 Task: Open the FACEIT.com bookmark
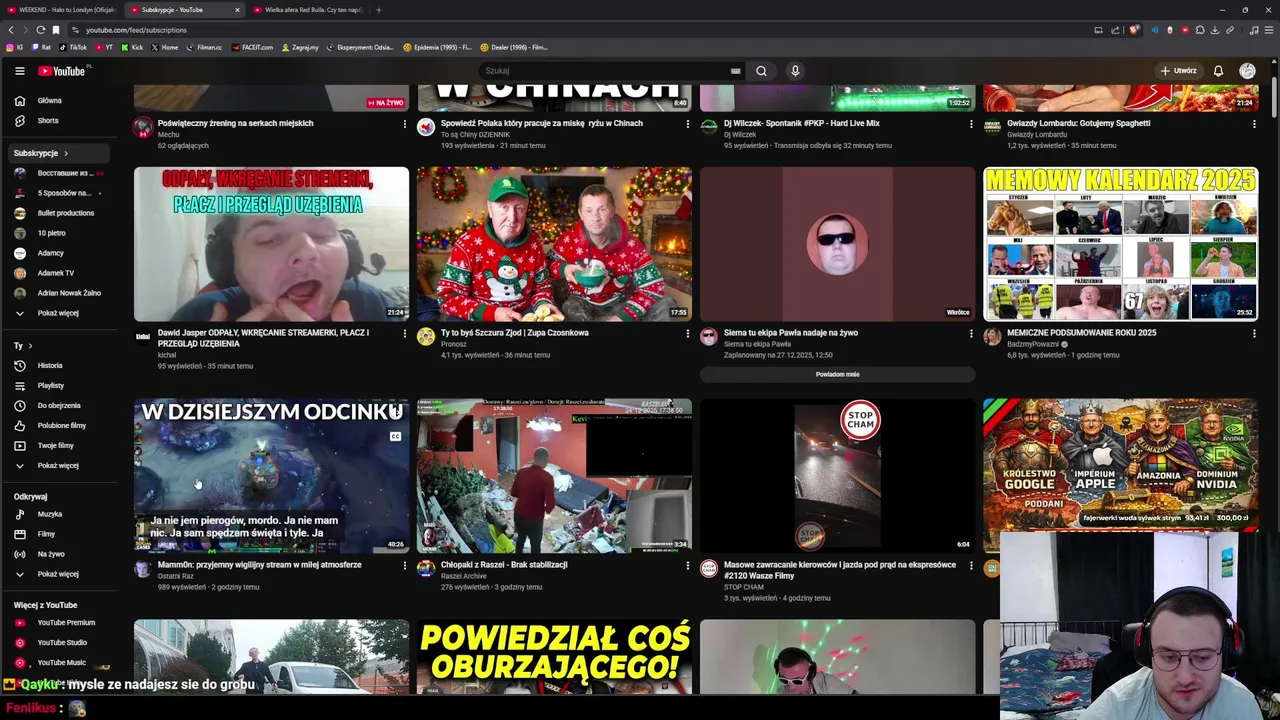tap(252, 47)
